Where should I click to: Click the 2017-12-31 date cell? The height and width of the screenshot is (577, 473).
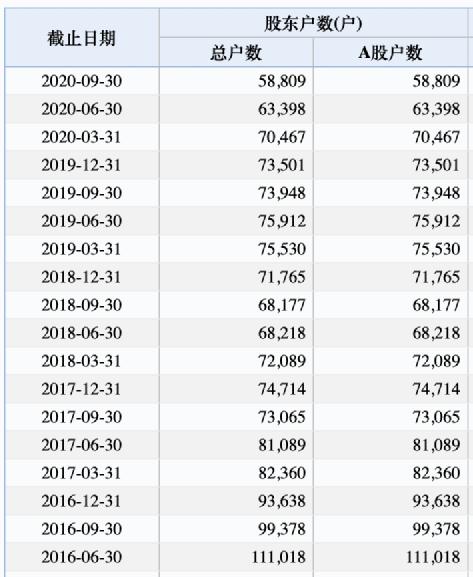point(82,389)
